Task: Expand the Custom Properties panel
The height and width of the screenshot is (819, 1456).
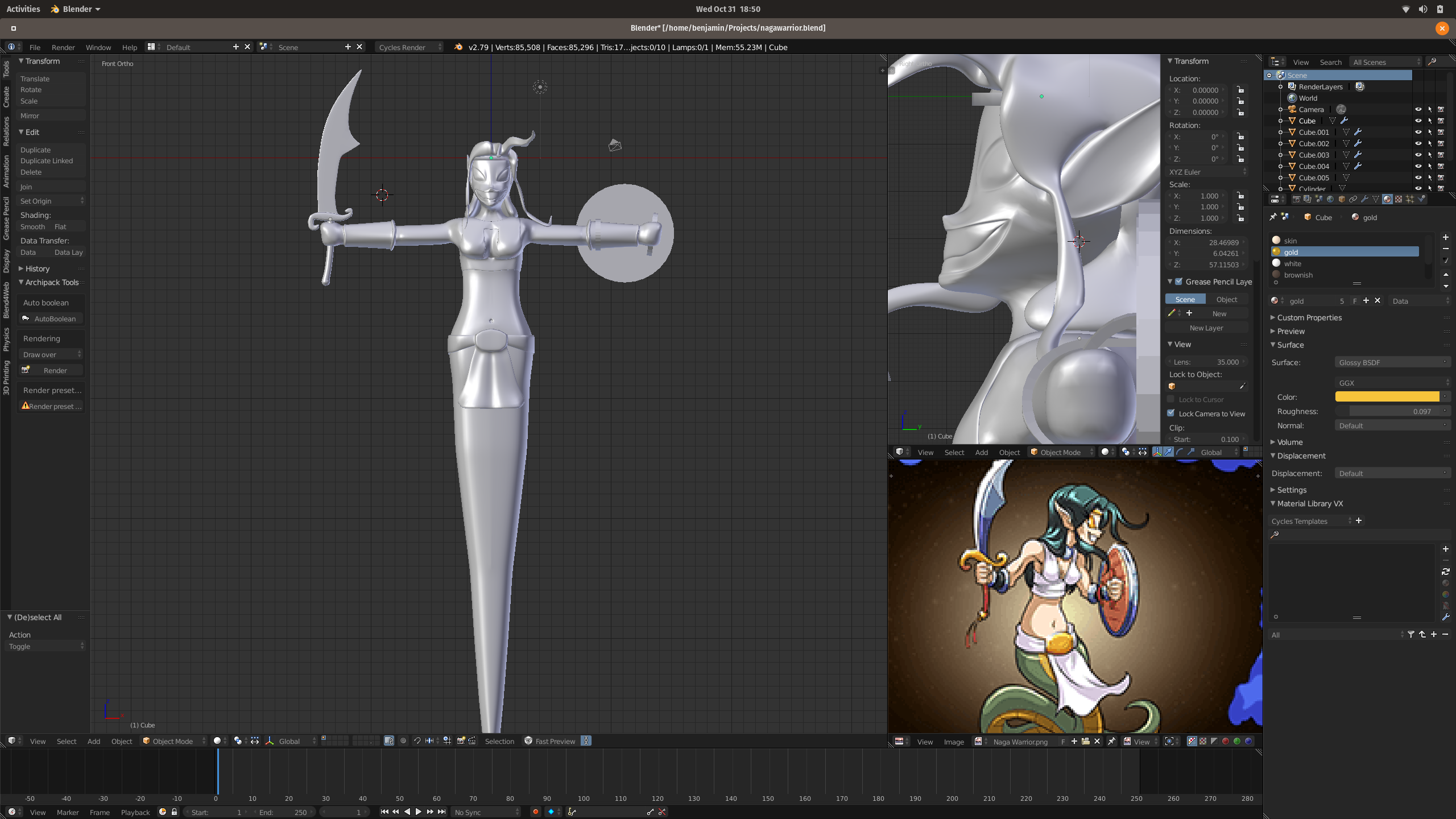Action: coord(1309,317)
